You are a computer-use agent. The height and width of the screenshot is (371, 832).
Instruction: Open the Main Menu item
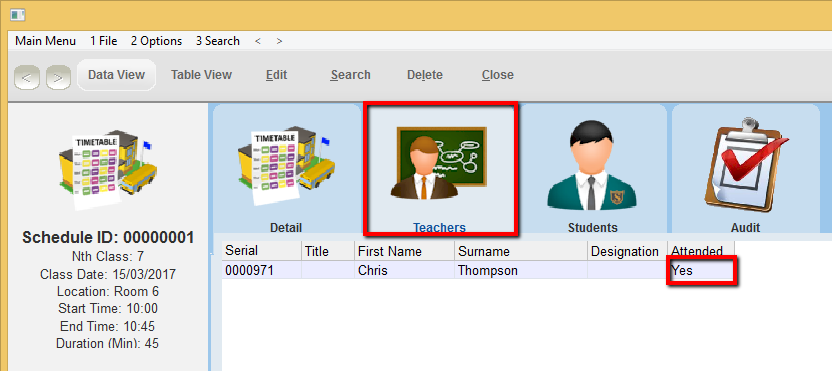pos(46,41)
